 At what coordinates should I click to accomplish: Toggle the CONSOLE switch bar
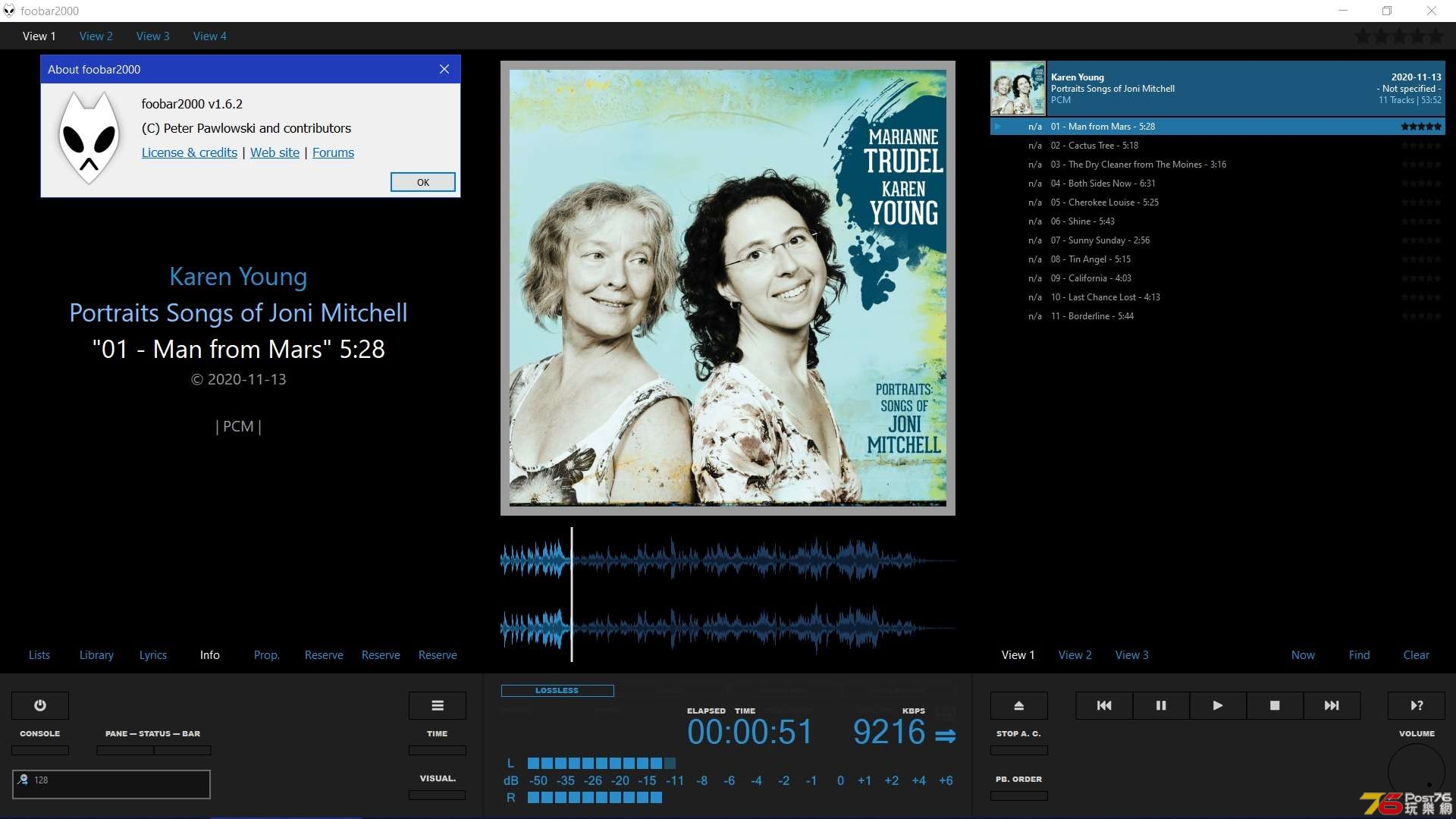point(40,751)
